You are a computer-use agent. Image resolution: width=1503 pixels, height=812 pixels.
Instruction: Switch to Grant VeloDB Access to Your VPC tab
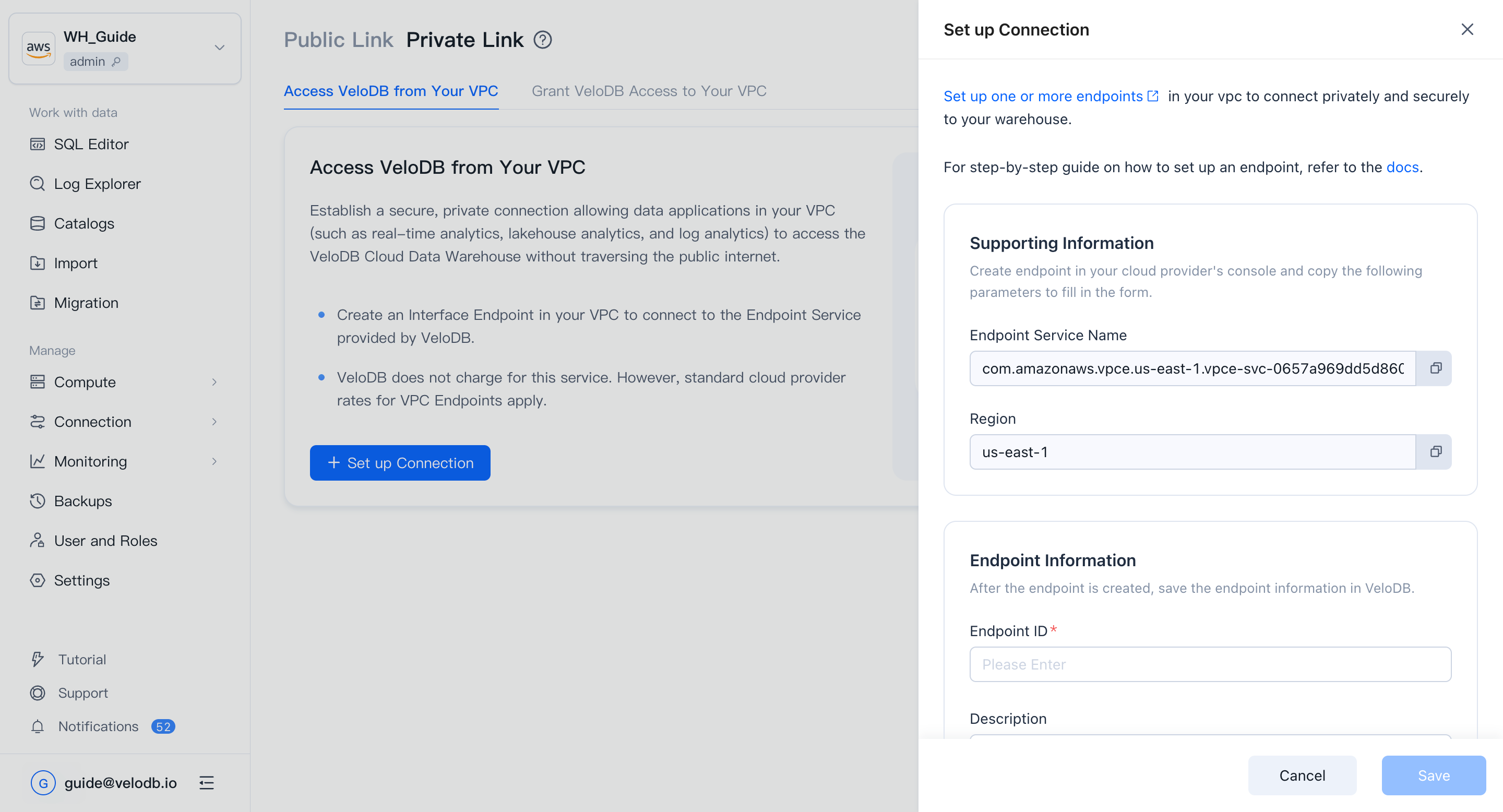649,91
